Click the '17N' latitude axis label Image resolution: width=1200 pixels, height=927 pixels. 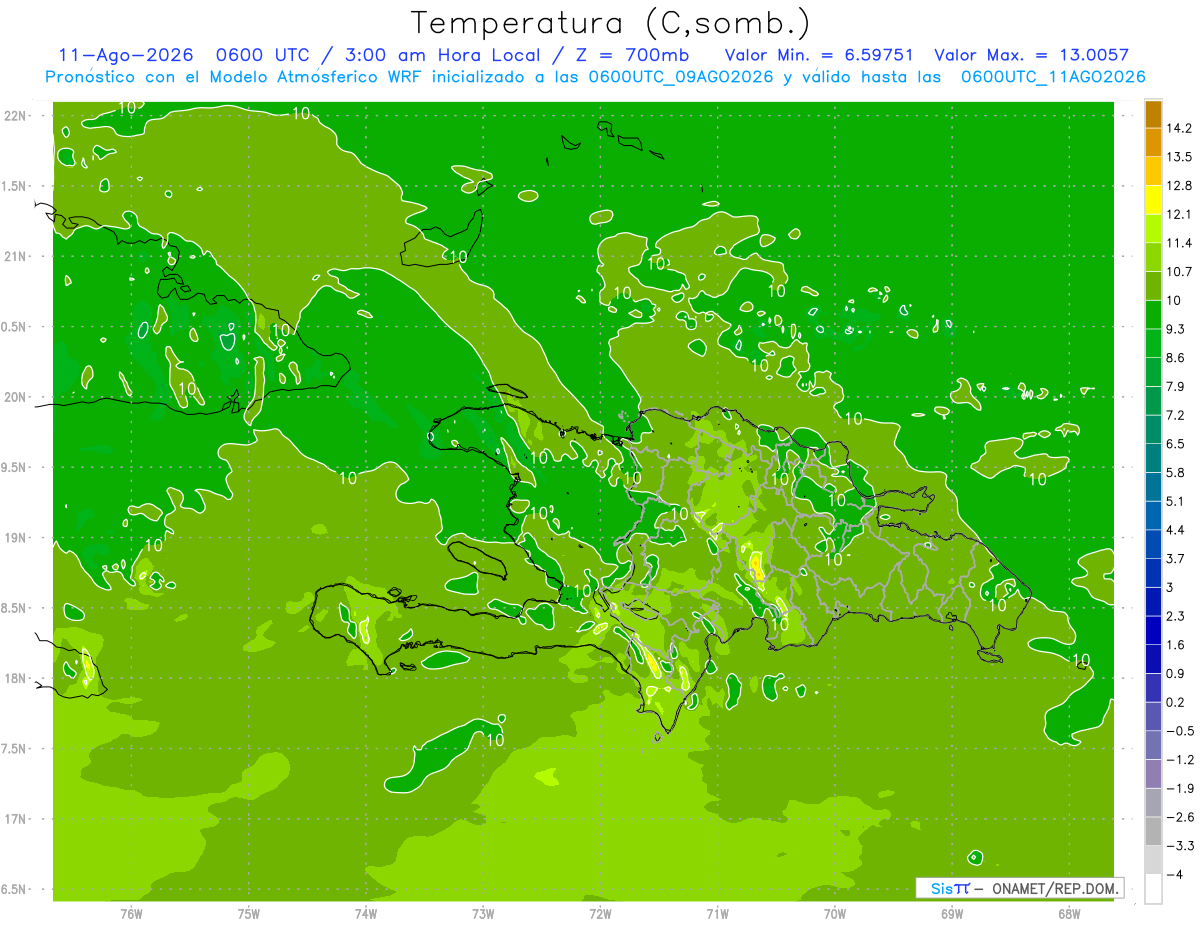17,819
